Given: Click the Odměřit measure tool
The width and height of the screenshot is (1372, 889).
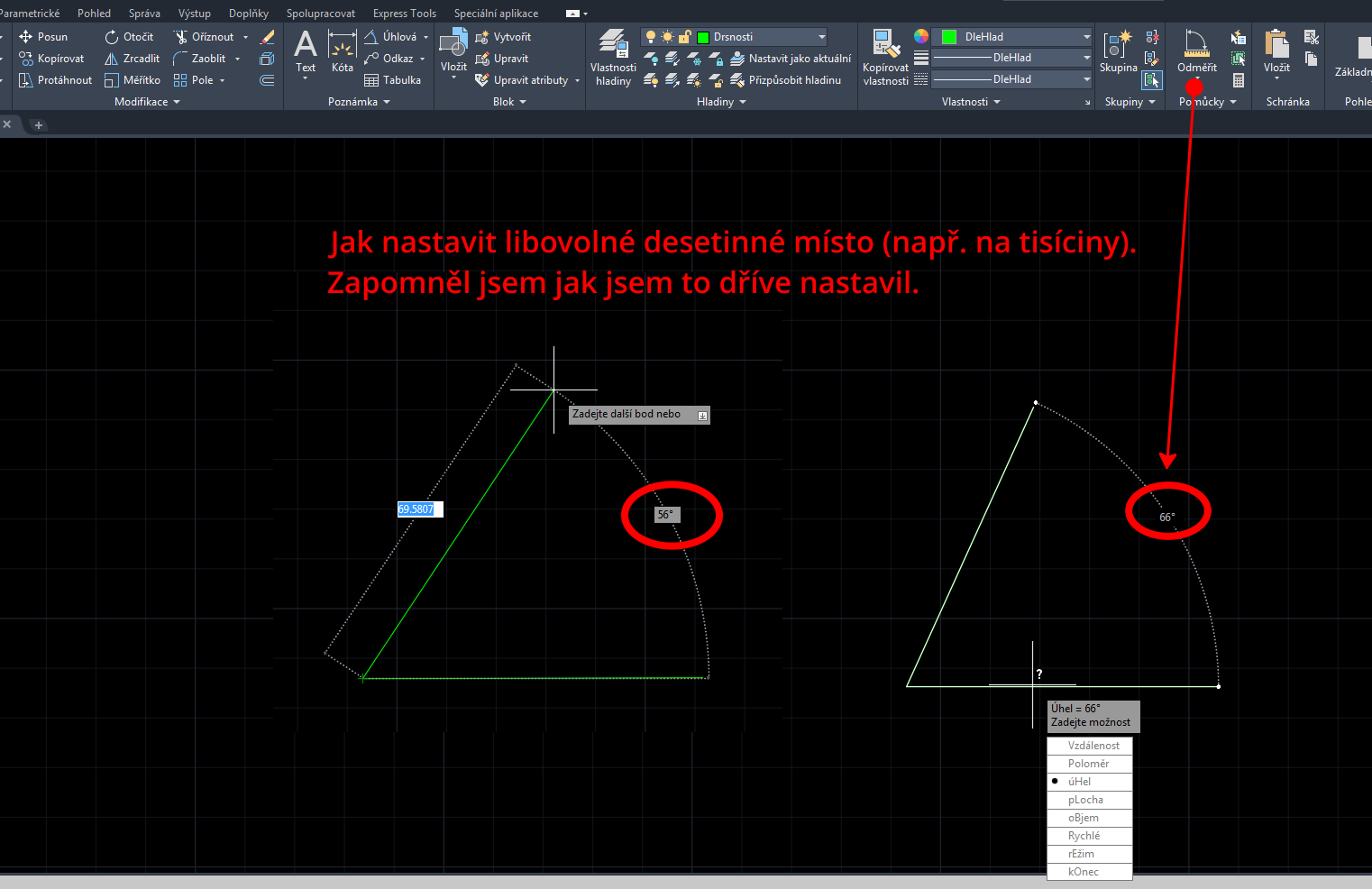Looking at the screenshot, I should (x=1196, y=52).
